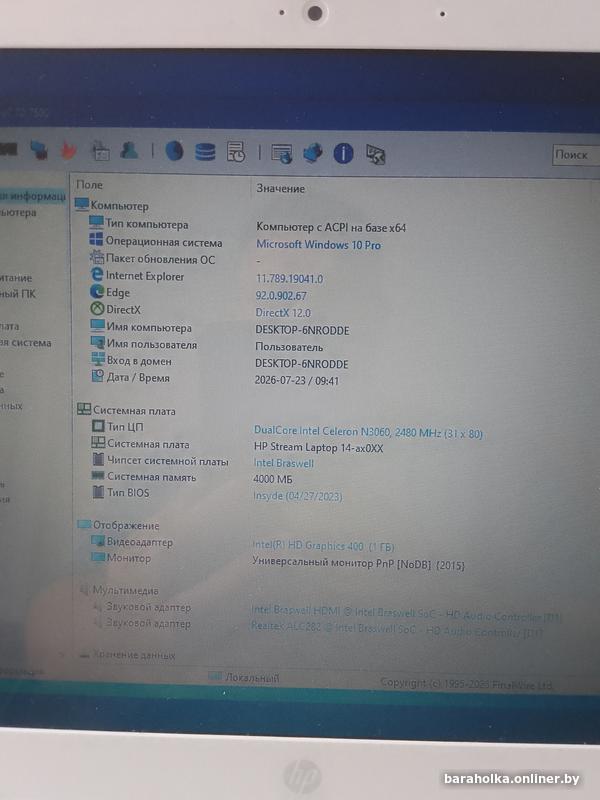Screen dimensions: 600x800
Task: Click the Edge browser row icon
Action: pyautogui.click(x=97, y=291)
